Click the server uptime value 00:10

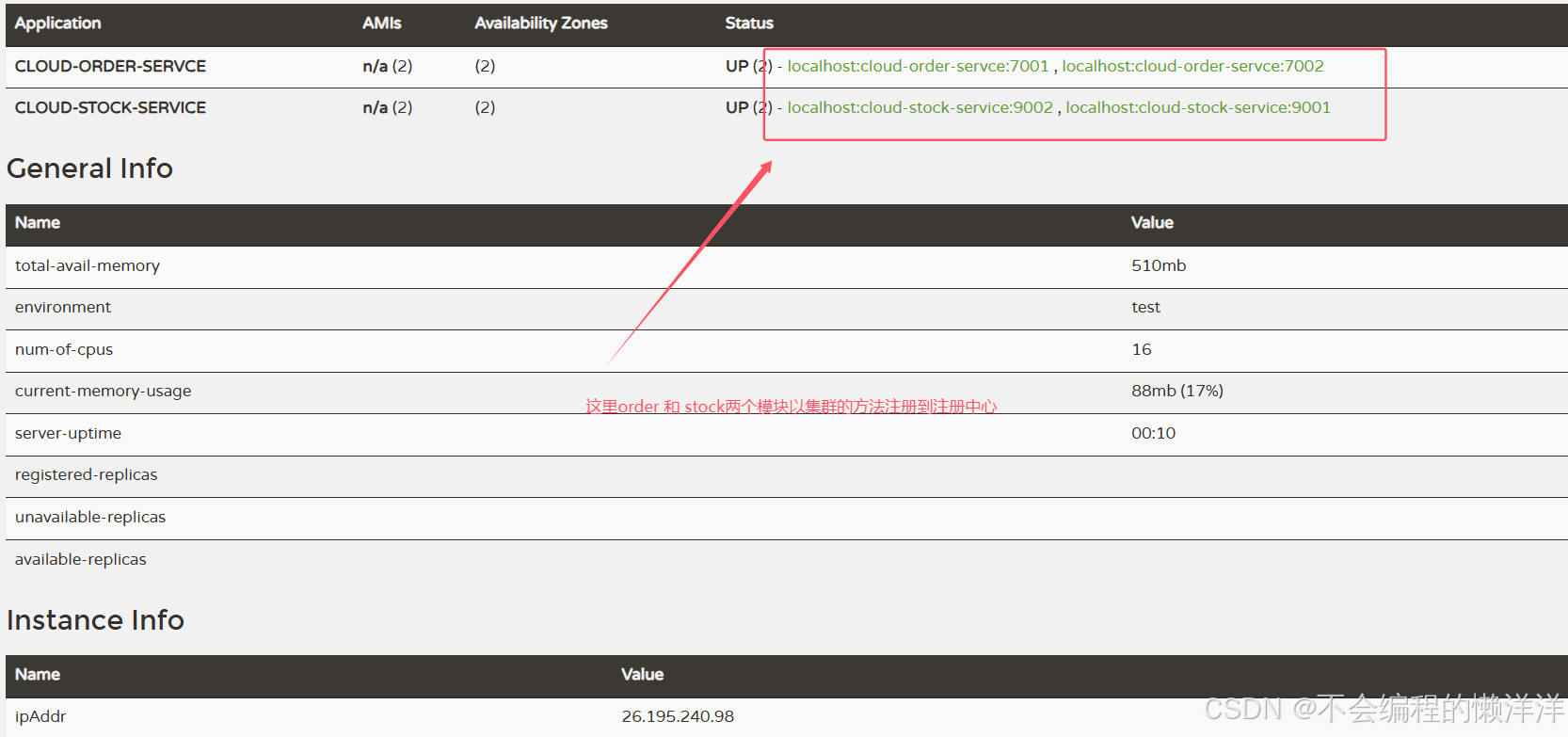click(1153, 434)
